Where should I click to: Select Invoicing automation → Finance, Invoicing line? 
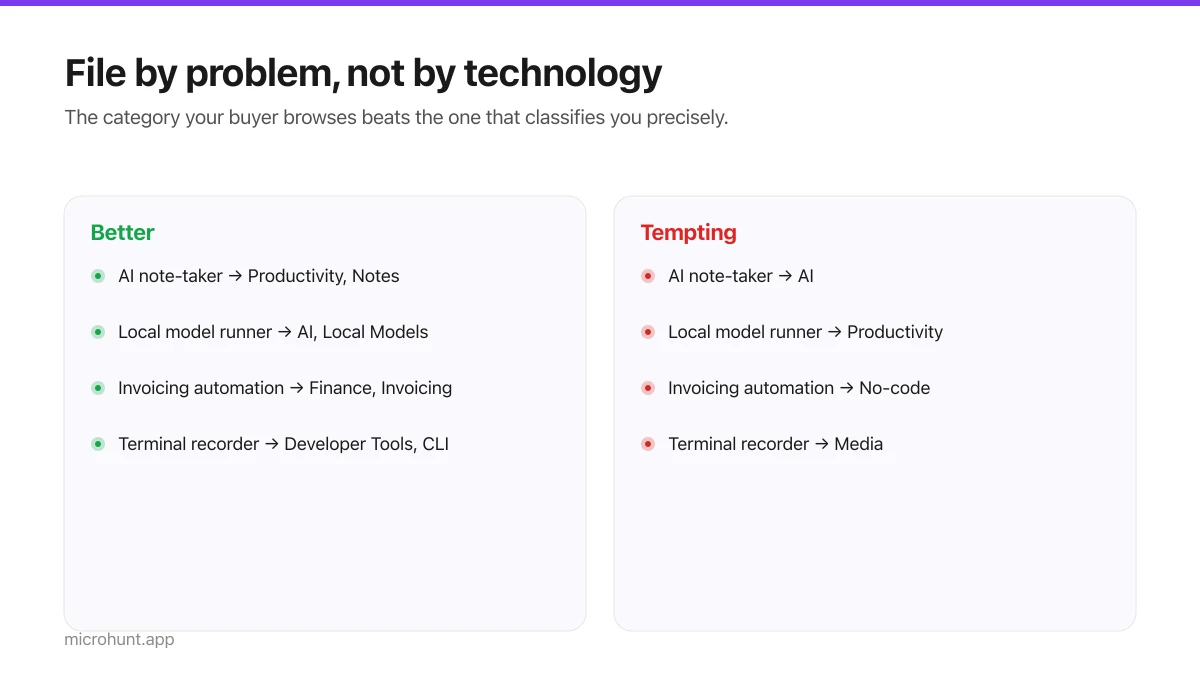click(285, 388)
